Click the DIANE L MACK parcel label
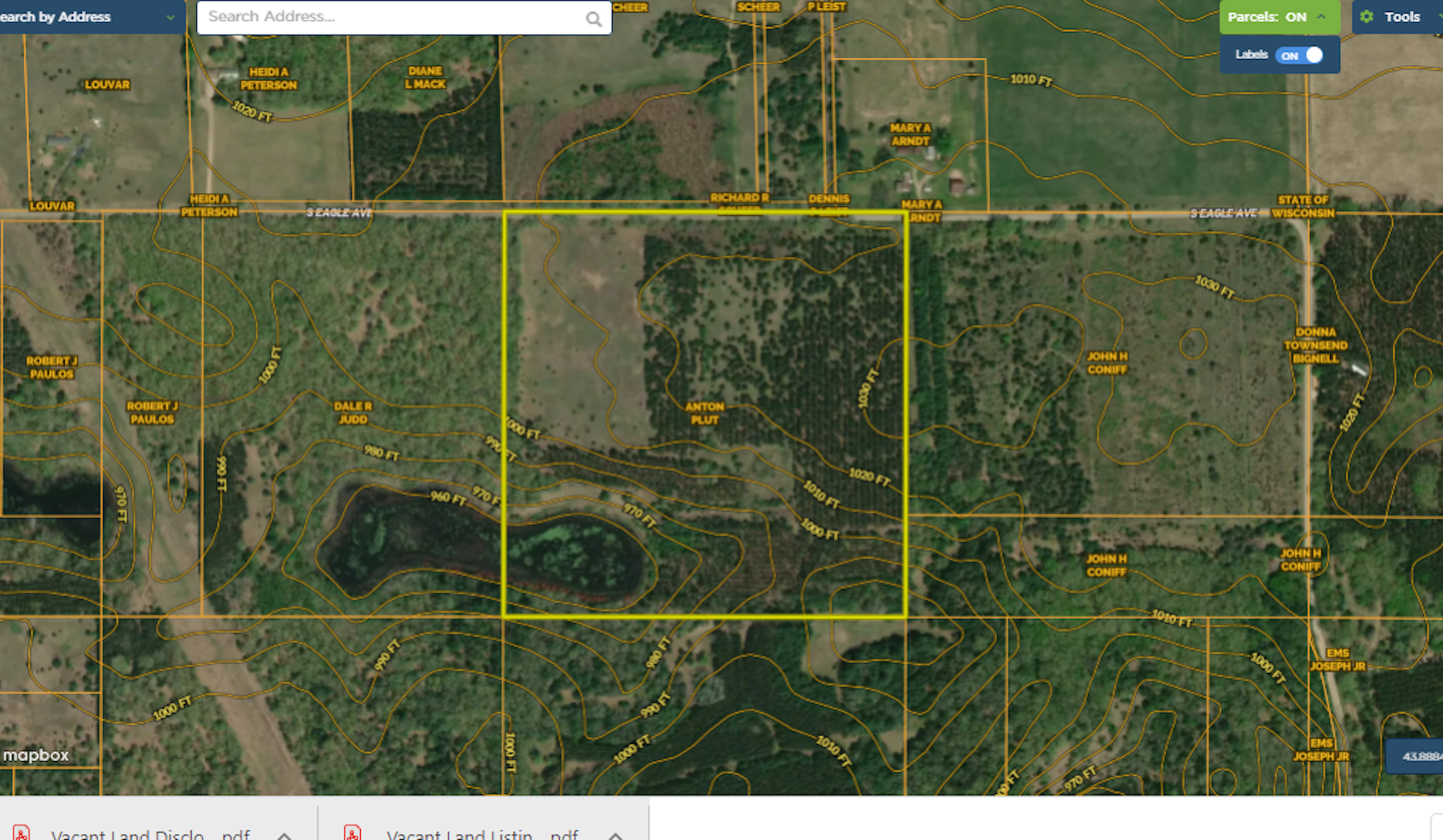Viewport: 1443px width, 840px height. pos(425,77)
